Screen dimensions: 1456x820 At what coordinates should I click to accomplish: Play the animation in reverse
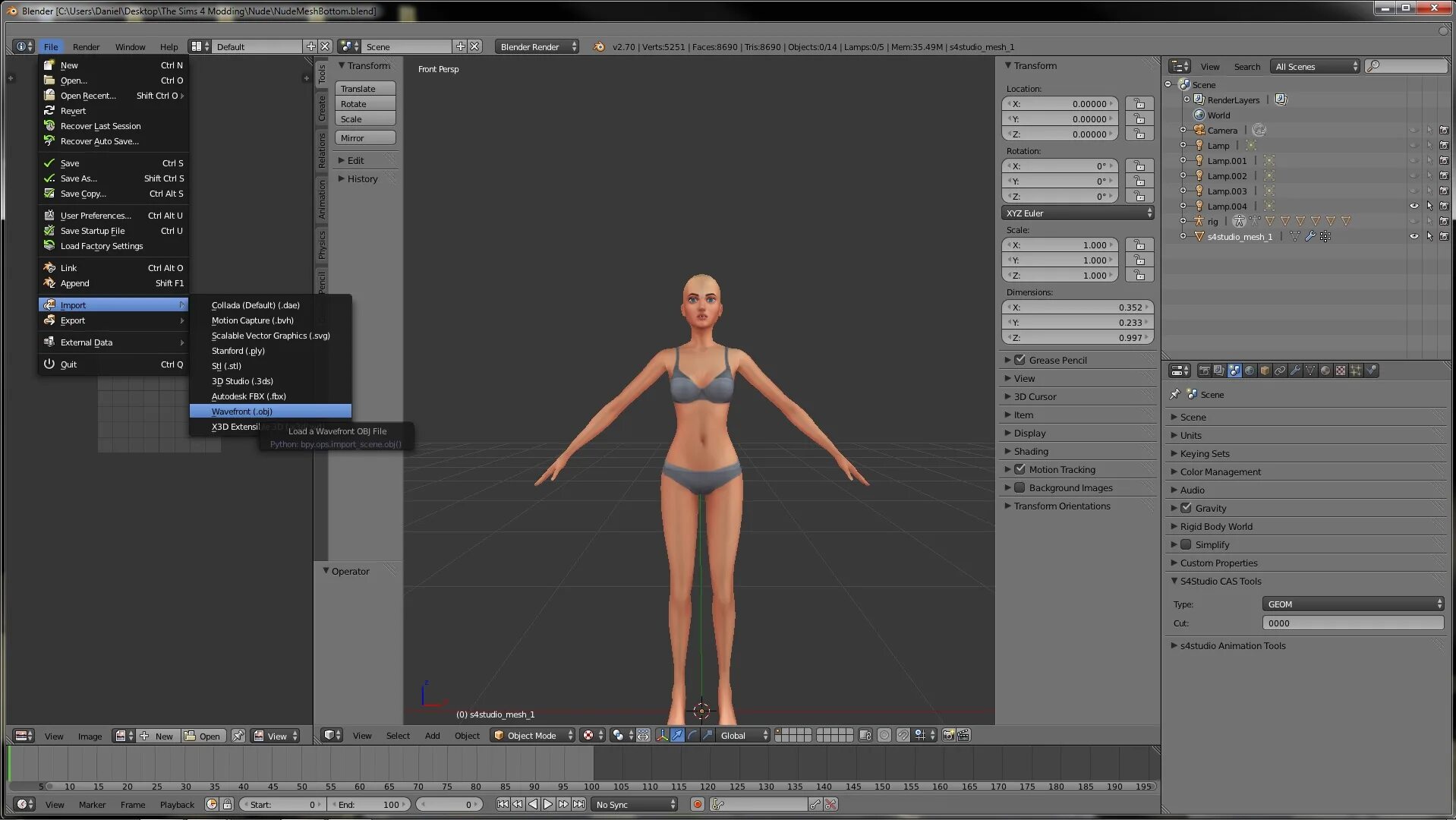pos(533,804)
